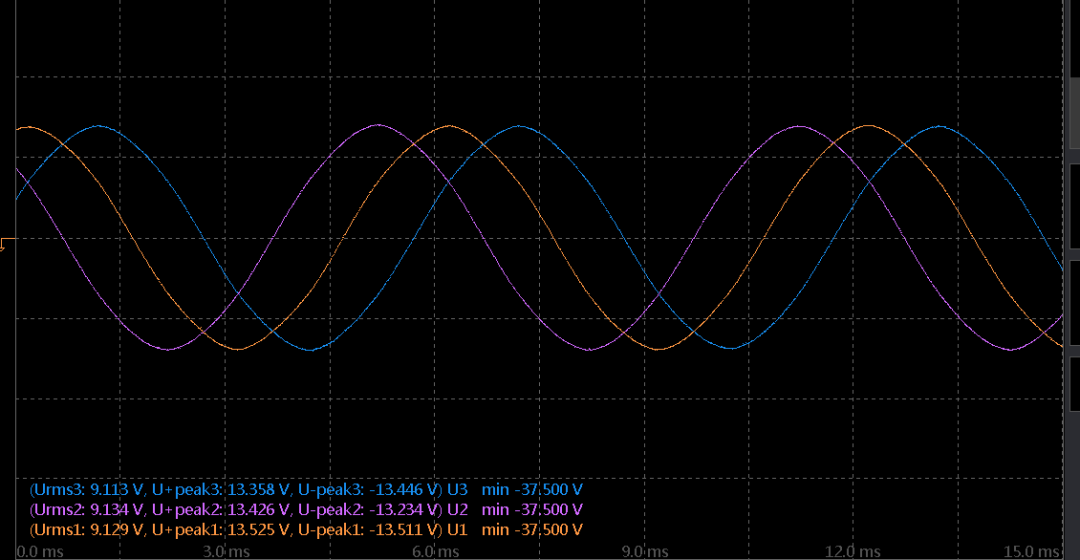The width and height of the screenshot is (1080, 560).
Task: Click the U-peak1 -13.511 V reading
Action: pyautogui.click(x=367, y=530)
